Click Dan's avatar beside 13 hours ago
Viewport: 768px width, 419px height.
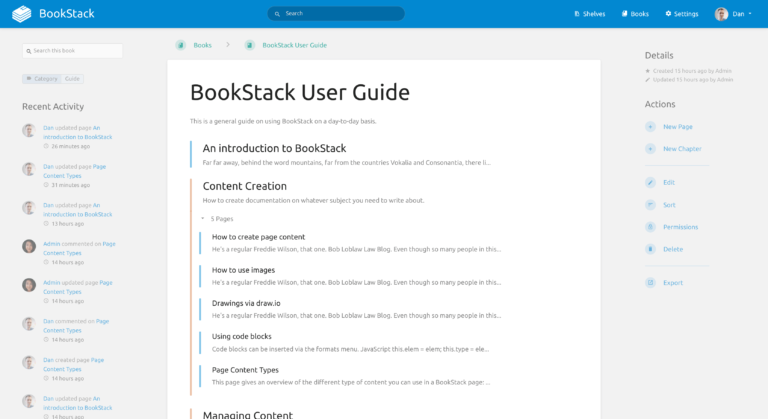[29, 208]
